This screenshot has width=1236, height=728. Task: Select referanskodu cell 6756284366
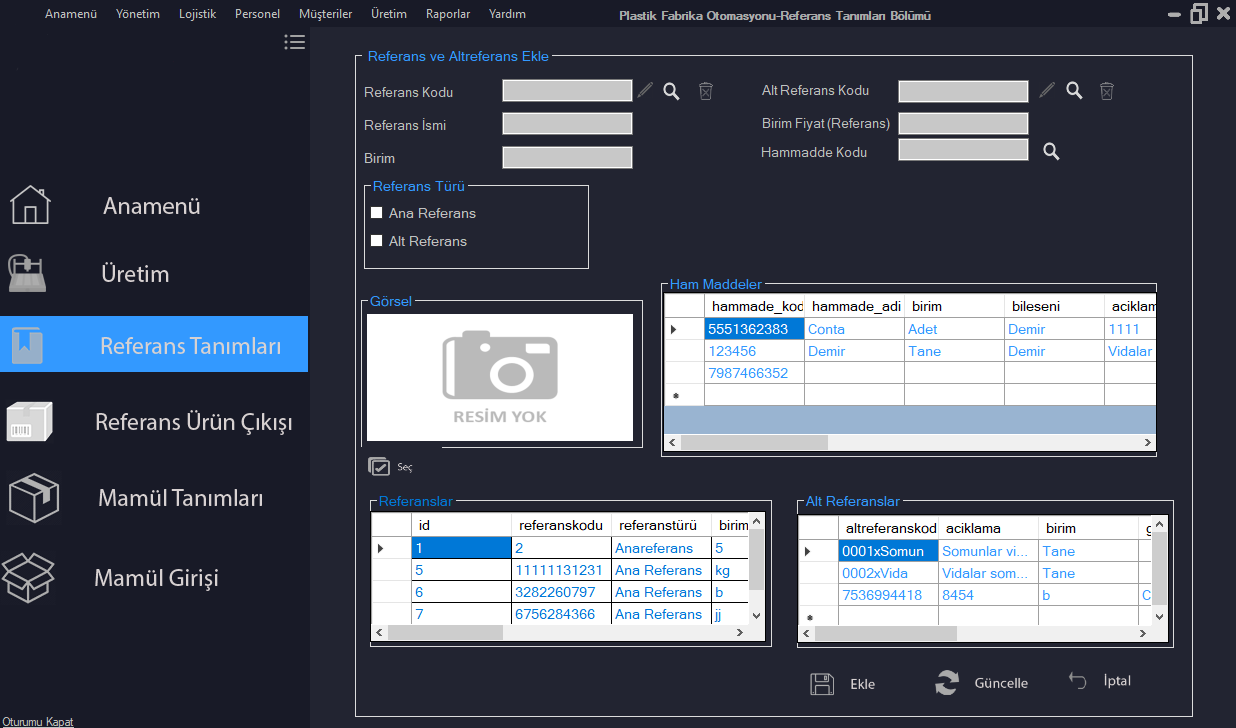(561, 614)
